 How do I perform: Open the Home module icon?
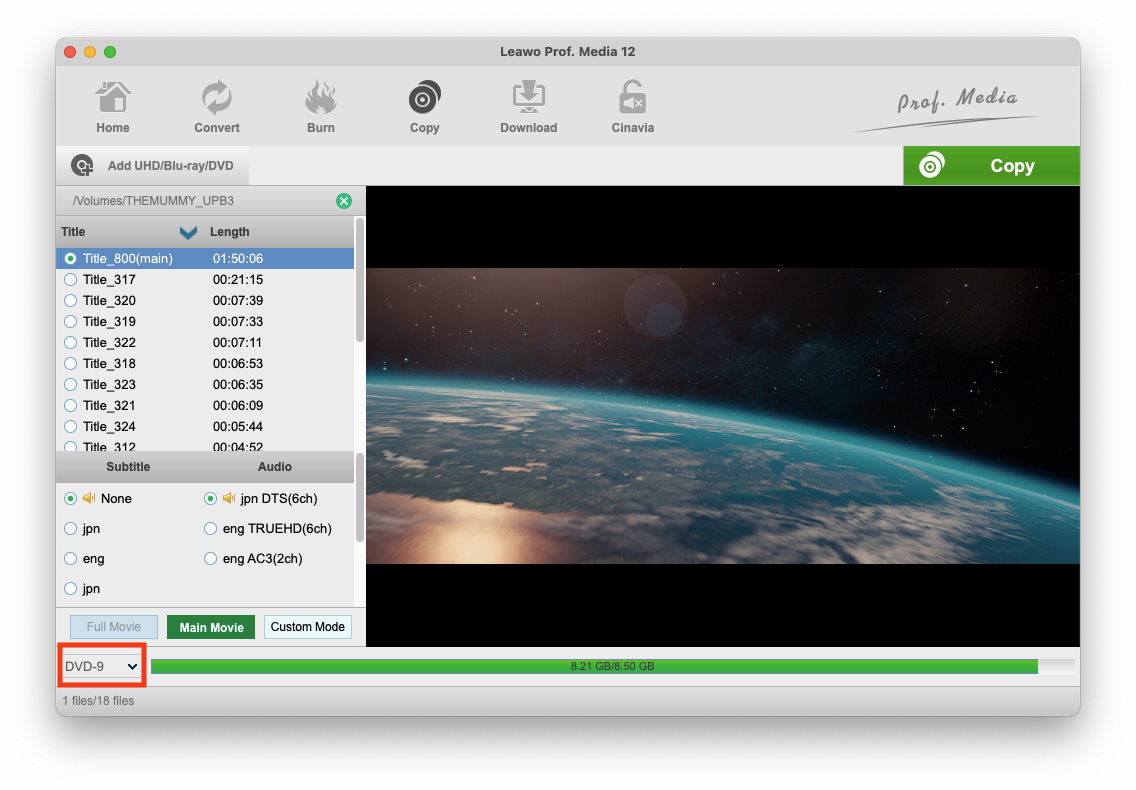point(112,98)
